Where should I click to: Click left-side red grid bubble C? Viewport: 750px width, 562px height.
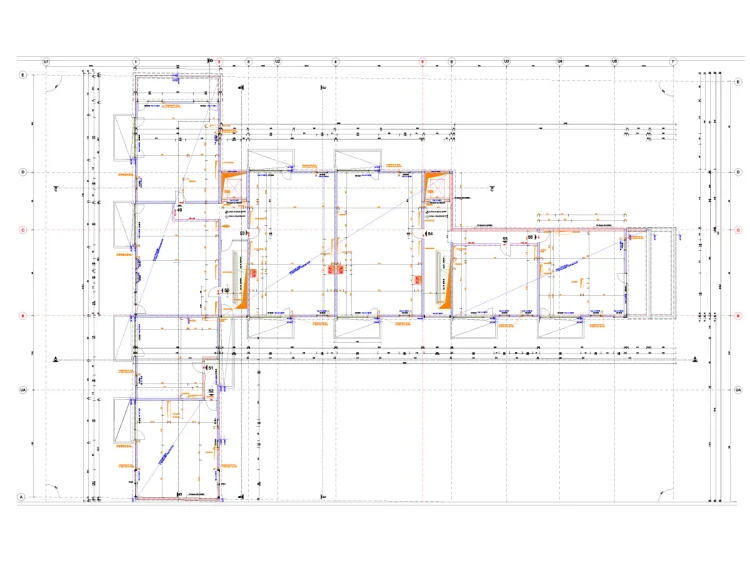pos(22,230)
